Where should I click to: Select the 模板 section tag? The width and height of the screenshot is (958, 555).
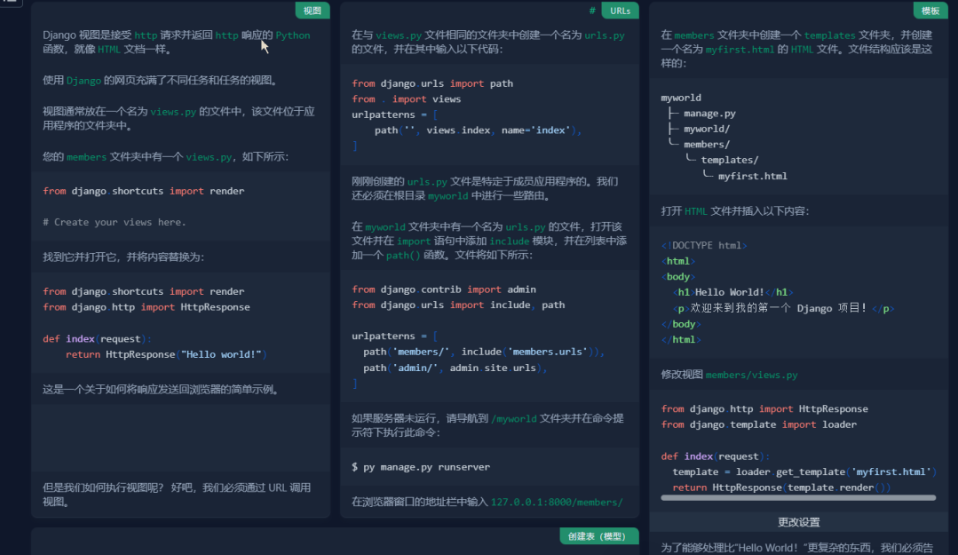(x=930, y=10)
